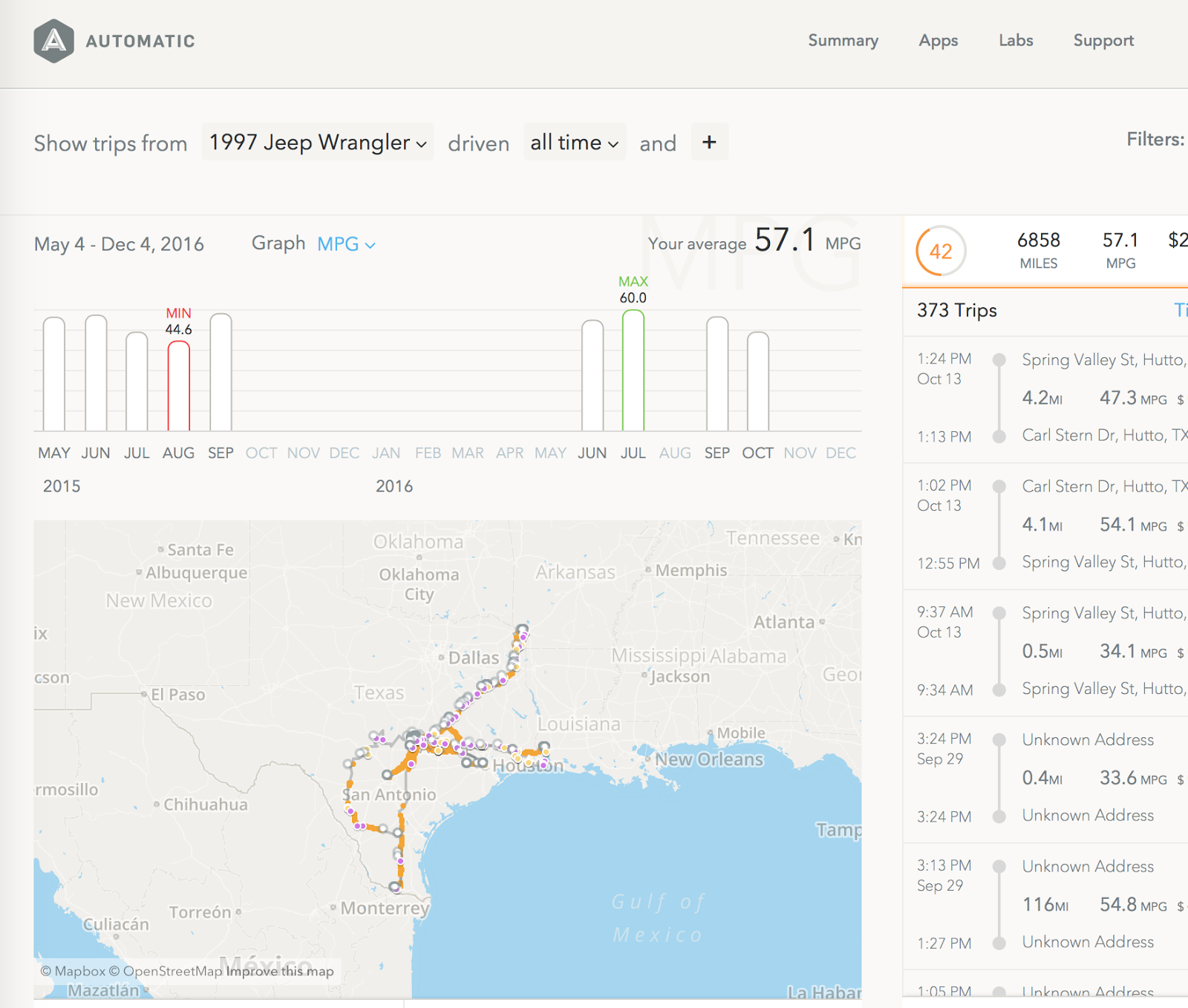1188x1008 pixels.
Task: Click the 6858 MILES total stat
Action: tap(1039, 251)
